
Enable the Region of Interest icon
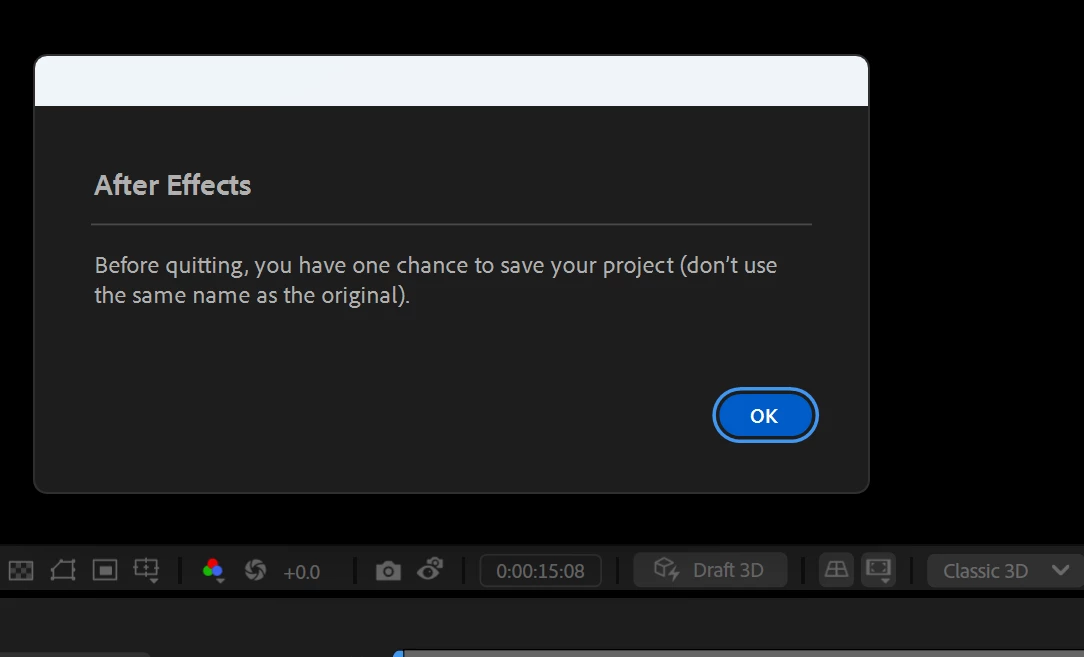tap(105, 571)
